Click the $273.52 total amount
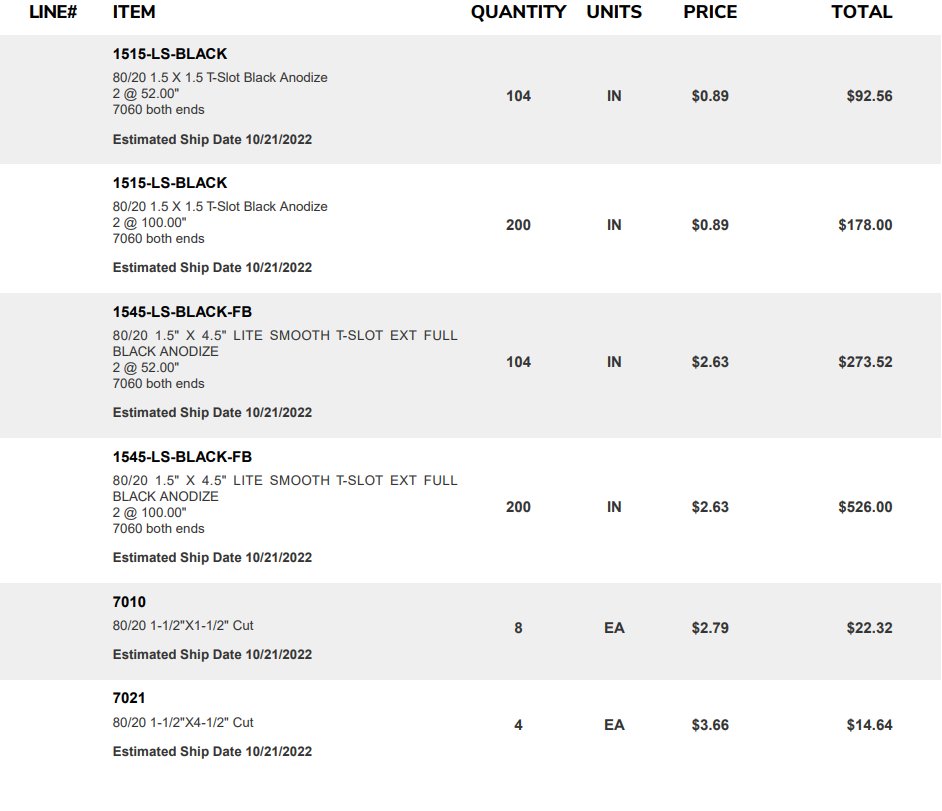Image resolution: width=942 pixels, height=811 pixels. click(865, 362)
